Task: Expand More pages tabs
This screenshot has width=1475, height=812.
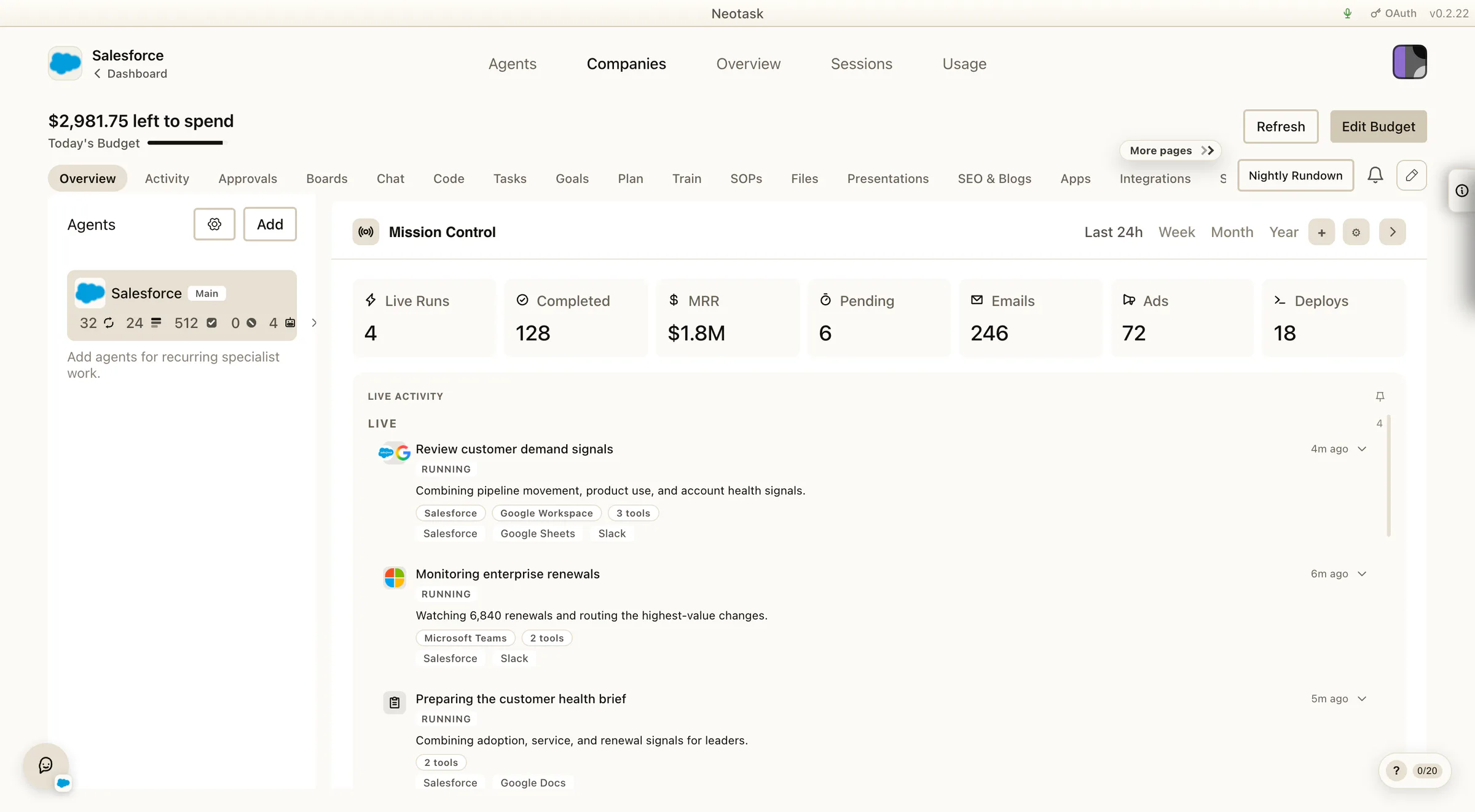Action: [x=1171, y=150]
